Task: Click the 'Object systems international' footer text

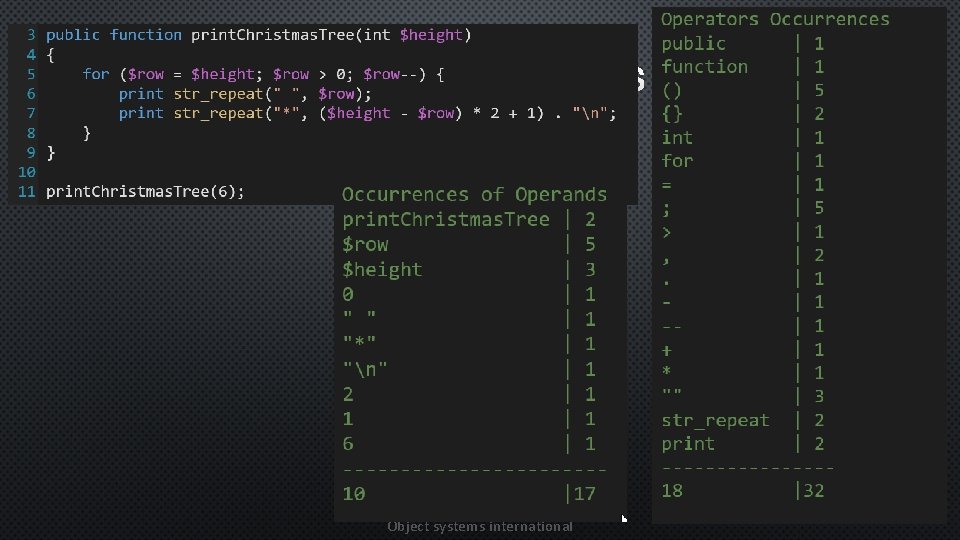Action: tap(480, 527)
